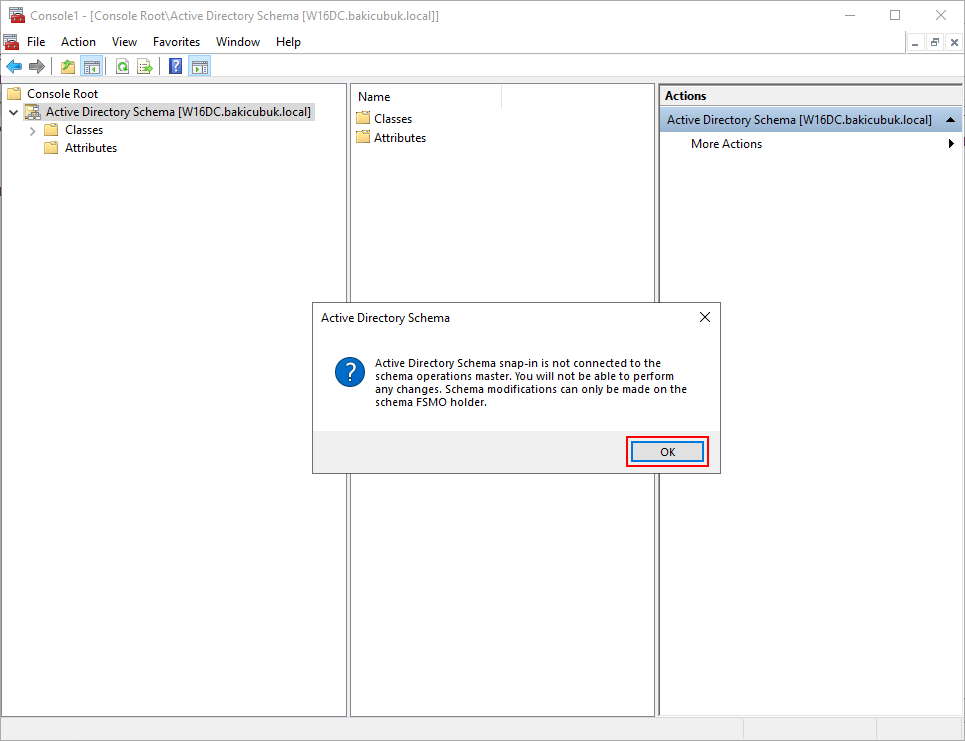Collapse the Actions pane section arrow

point(950,120)
